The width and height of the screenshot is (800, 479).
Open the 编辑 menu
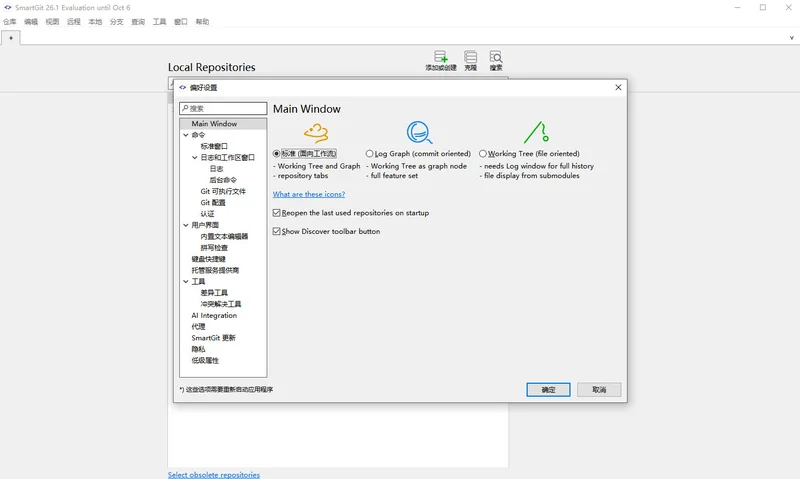[31, 21]
